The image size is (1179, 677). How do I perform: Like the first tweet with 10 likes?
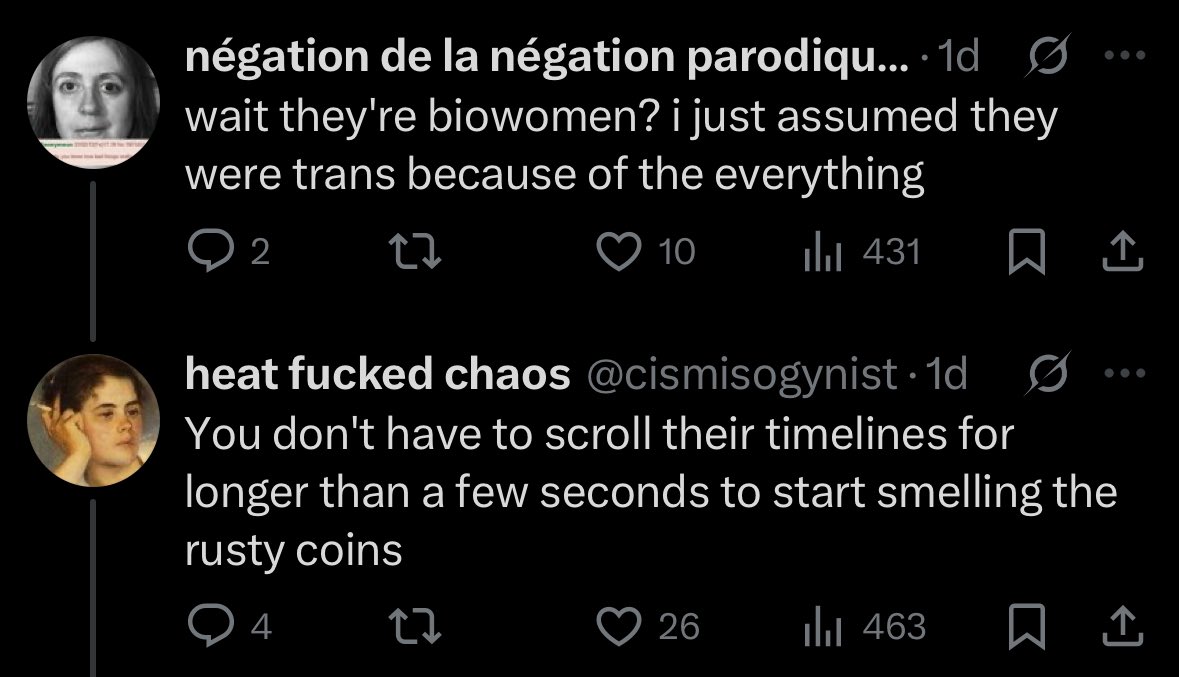645,251
